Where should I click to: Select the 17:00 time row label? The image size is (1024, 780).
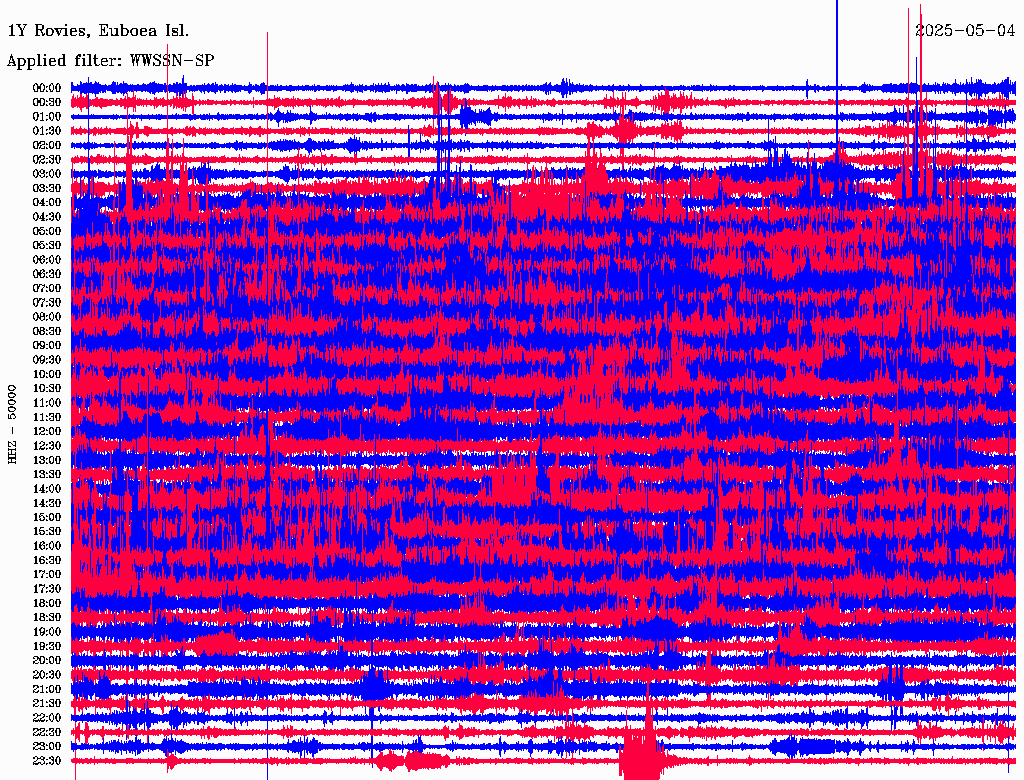point(47,574)
